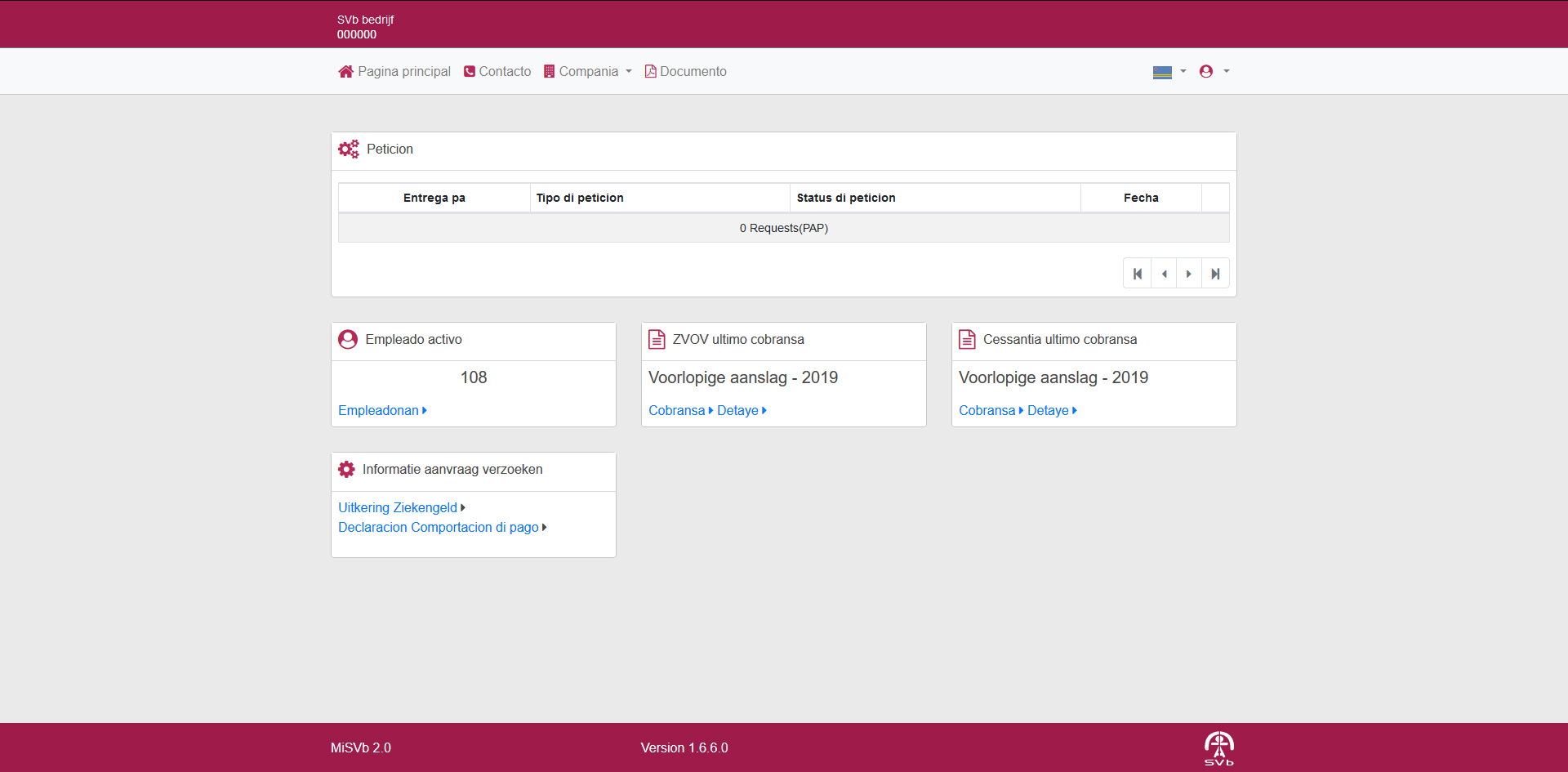Open the Uitkering Ziekengeld request link
This screenshot has width=1568, height=772.
(x=400, y=508)
